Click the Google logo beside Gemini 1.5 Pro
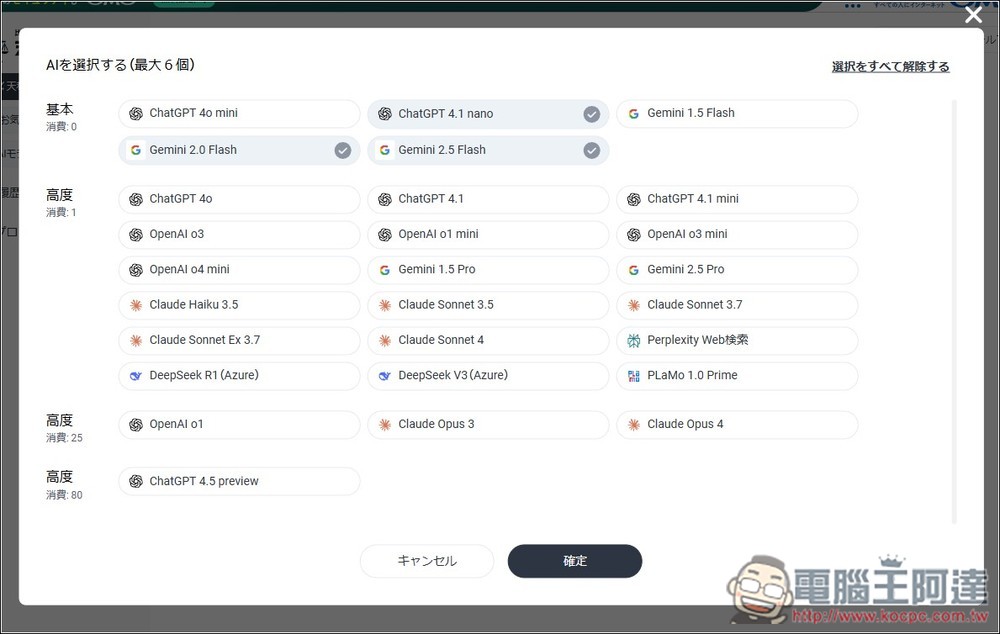Viewport: 1000px width, 634px height. 385,270
